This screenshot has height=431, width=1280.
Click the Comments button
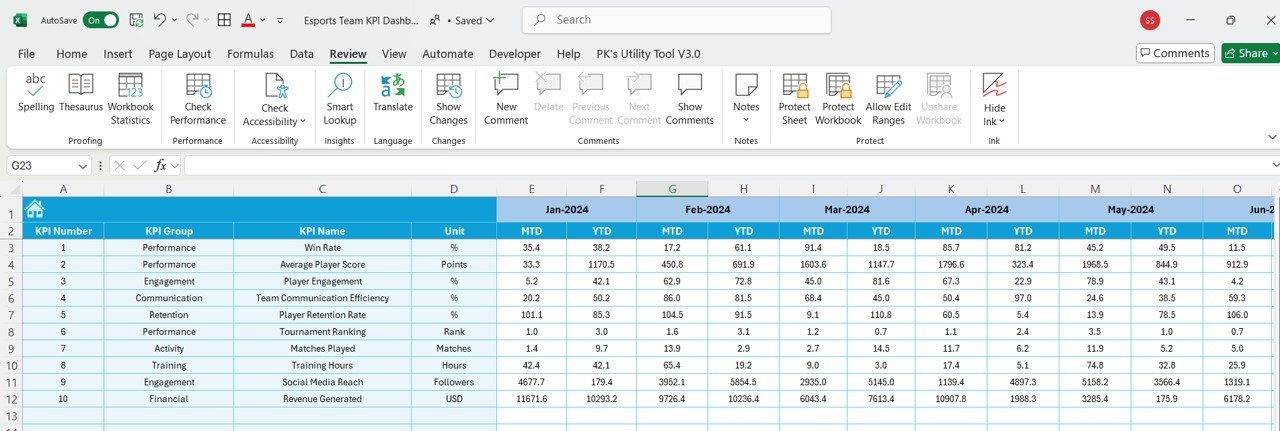click(x=1175, y=53)
